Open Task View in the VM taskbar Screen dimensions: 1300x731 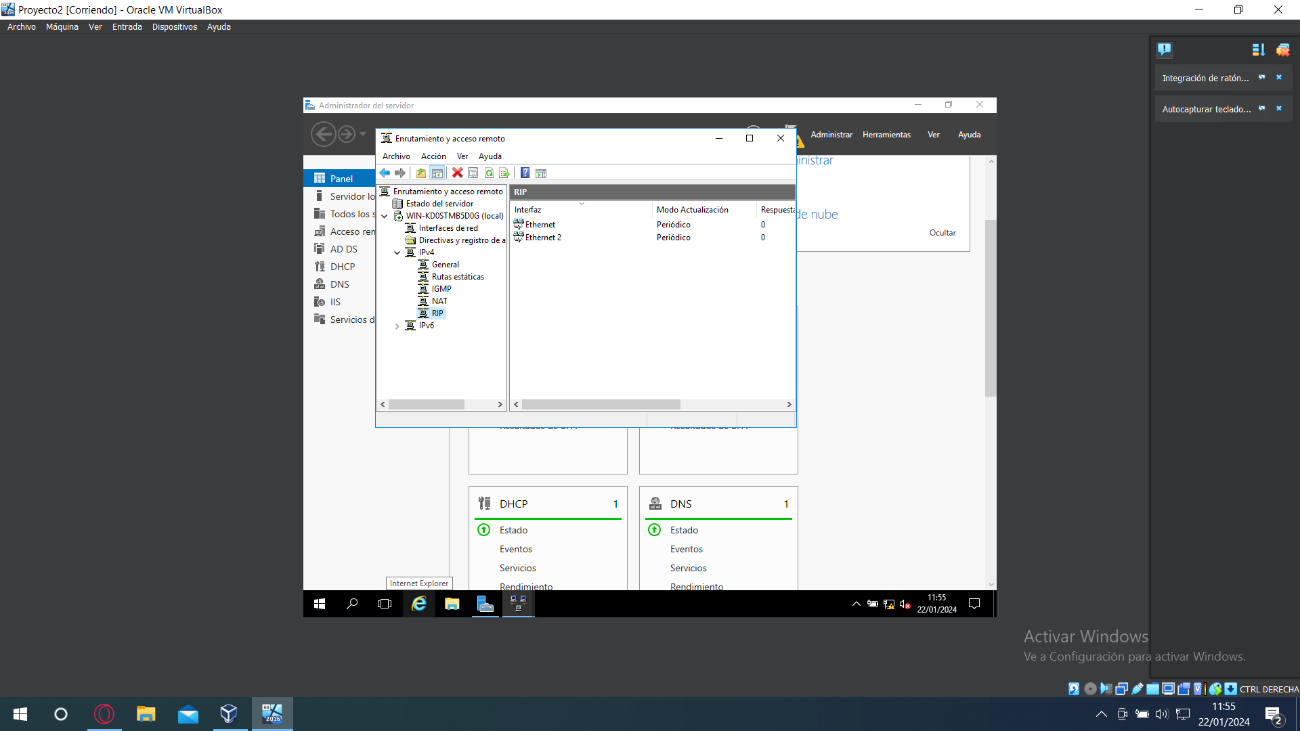point(385,604)
